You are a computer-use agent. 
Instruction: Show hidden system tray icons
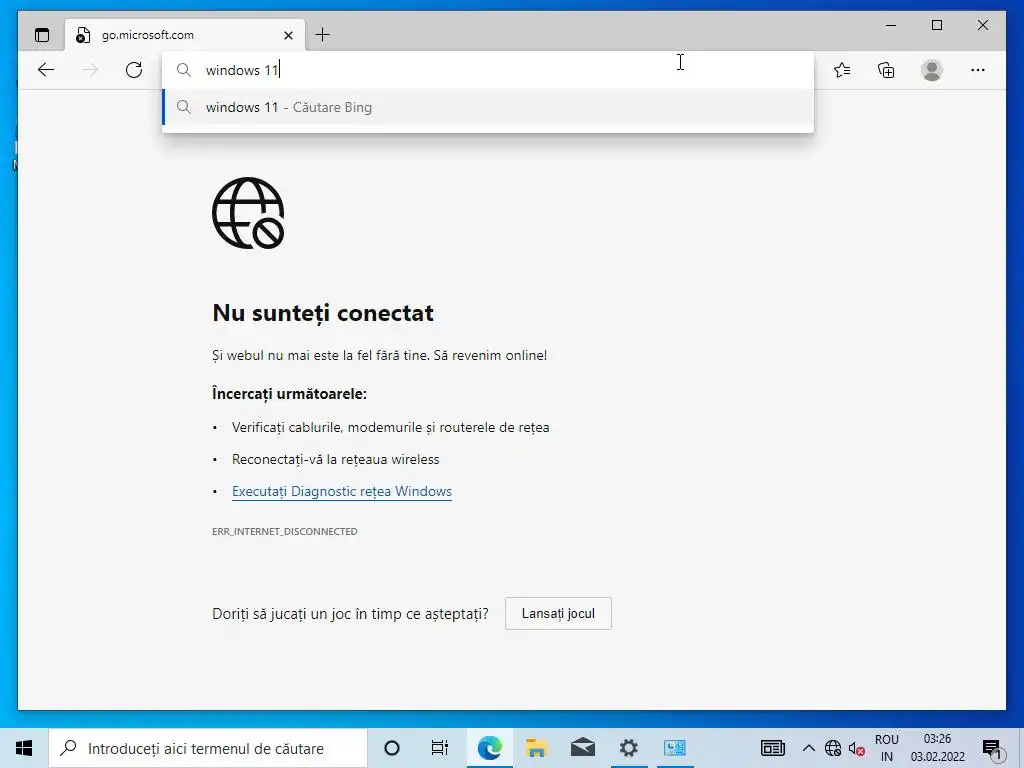click(x=808, y=748)
